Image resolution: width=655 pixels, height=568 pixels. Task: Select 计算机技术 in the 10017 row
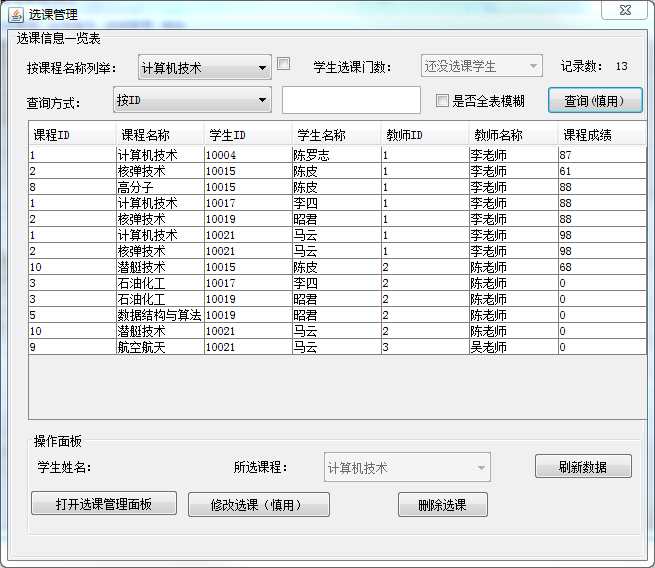click(x=160, y=203)
